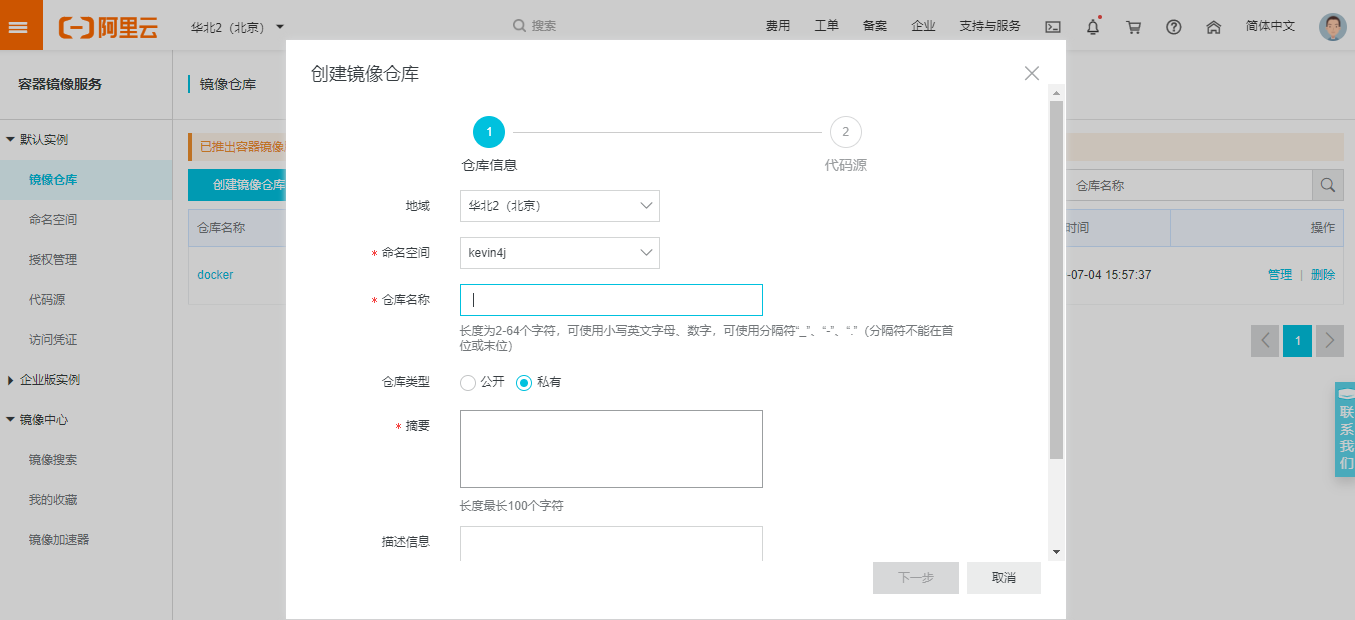Open the 地域 region dropdown
The image size is (1355, 620).
point(559,206)
